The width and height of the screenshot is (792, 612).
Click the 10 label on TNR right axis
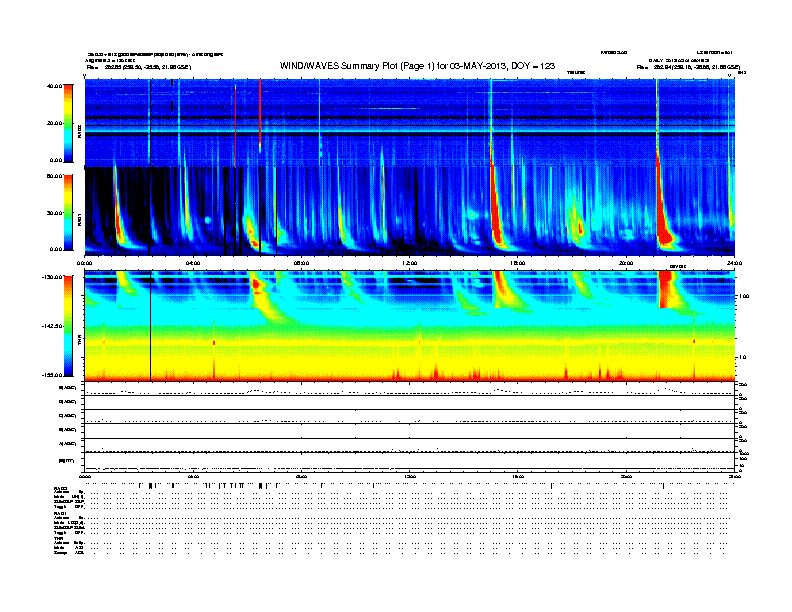tap(743, 357)
